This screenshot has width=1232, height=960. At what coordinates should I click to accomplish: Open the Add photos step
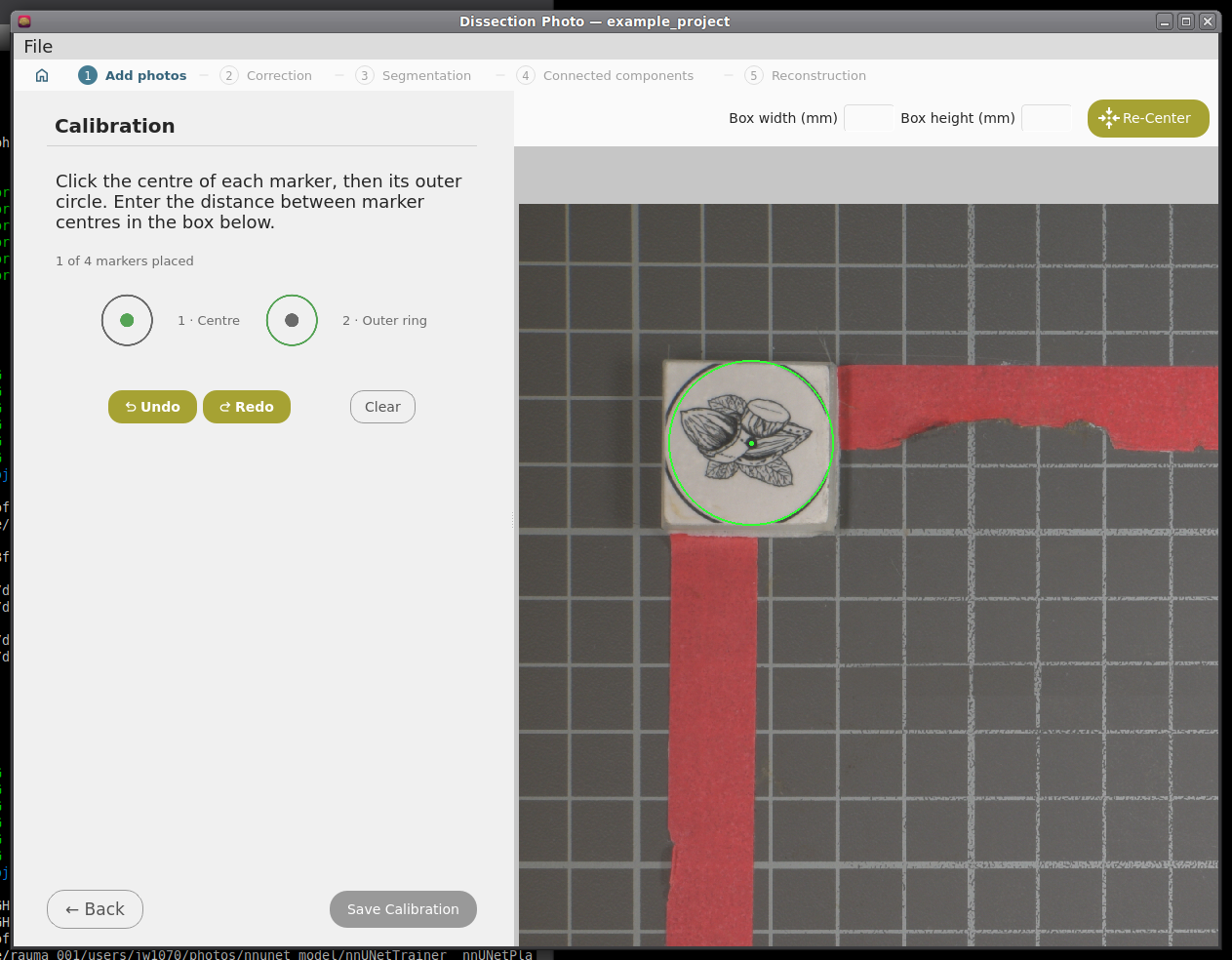pyautogui.click(x=133, y=75)
